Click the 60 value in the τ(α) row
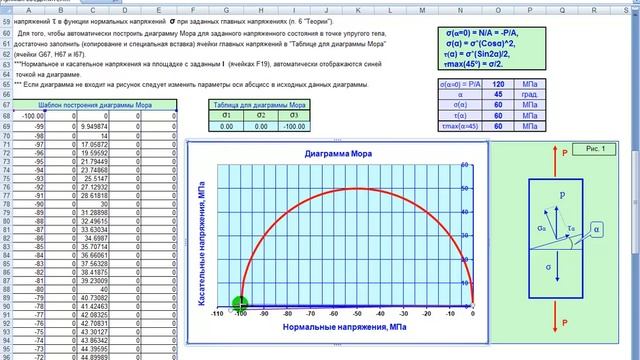This screenshot has width=640, height=360. point(498,116)
